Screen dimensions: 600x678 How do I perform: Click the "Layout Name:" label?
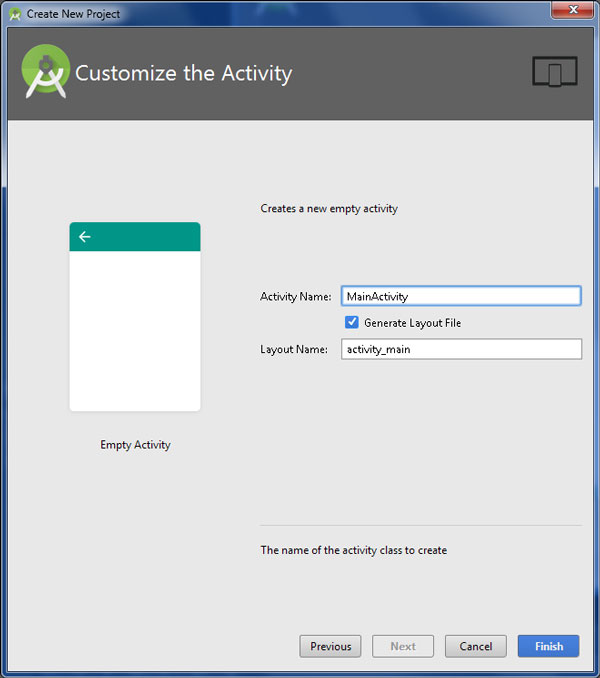click(294, 350)
